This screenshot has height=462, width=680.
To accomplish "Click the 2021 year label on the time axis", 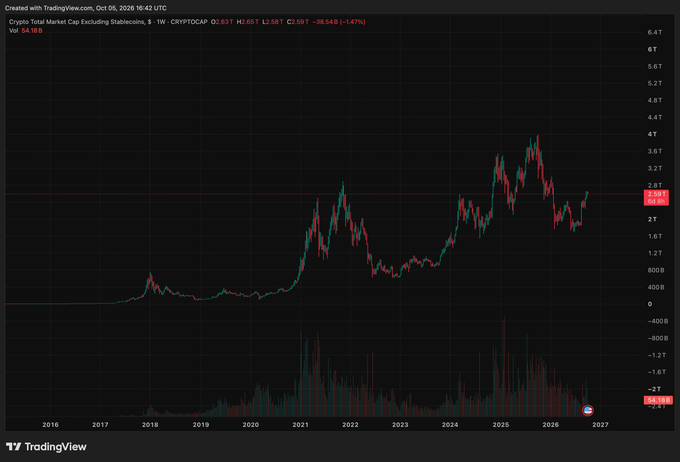I will tap(301, 425).
